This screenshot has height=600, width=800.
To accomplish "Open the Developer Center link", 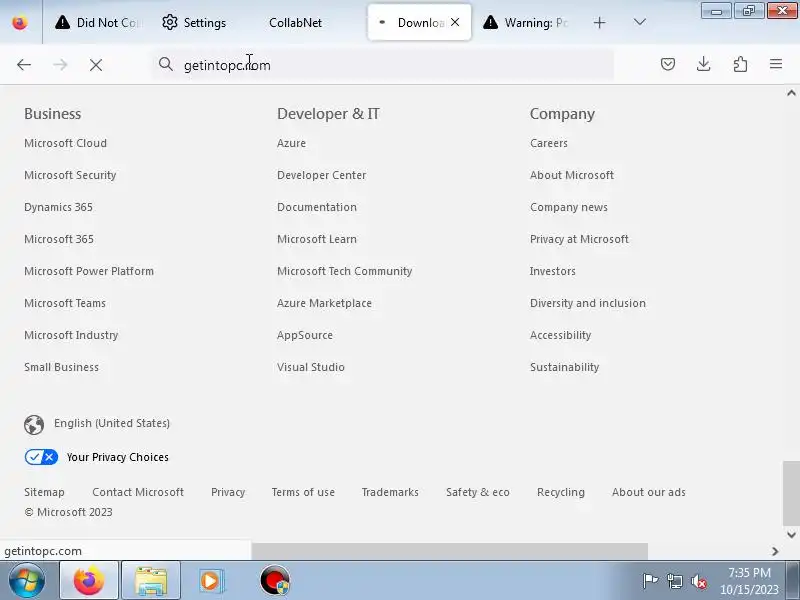I will (x=321, y=175).
